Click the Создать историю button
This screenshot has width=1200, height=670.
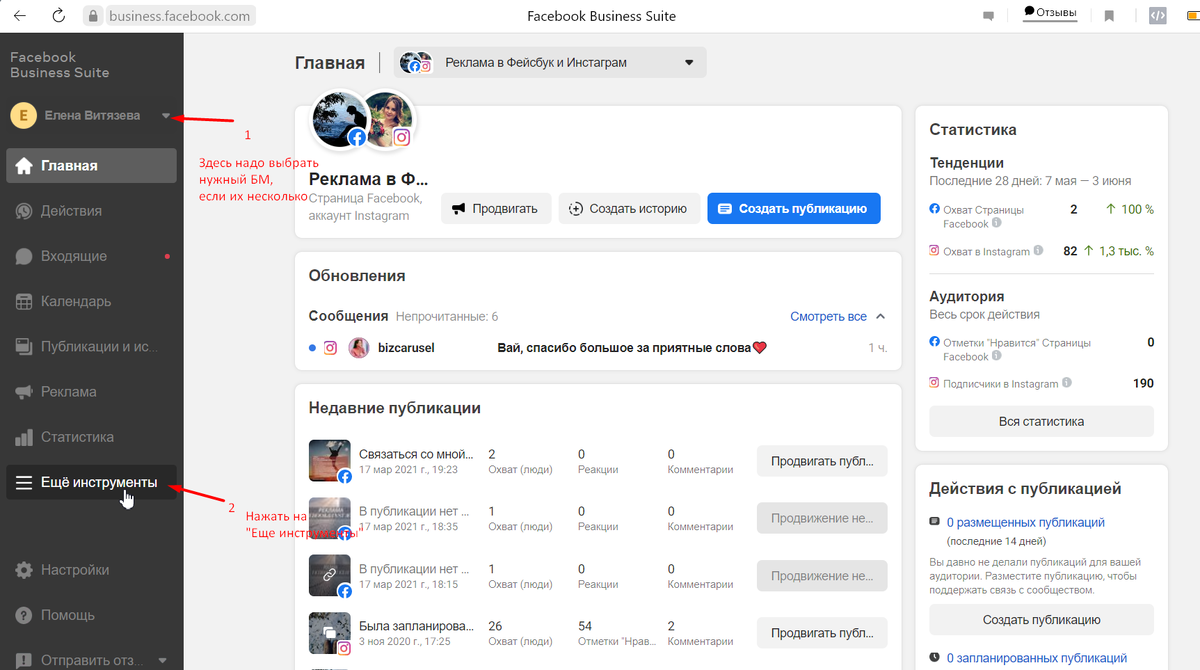[629, 209]
